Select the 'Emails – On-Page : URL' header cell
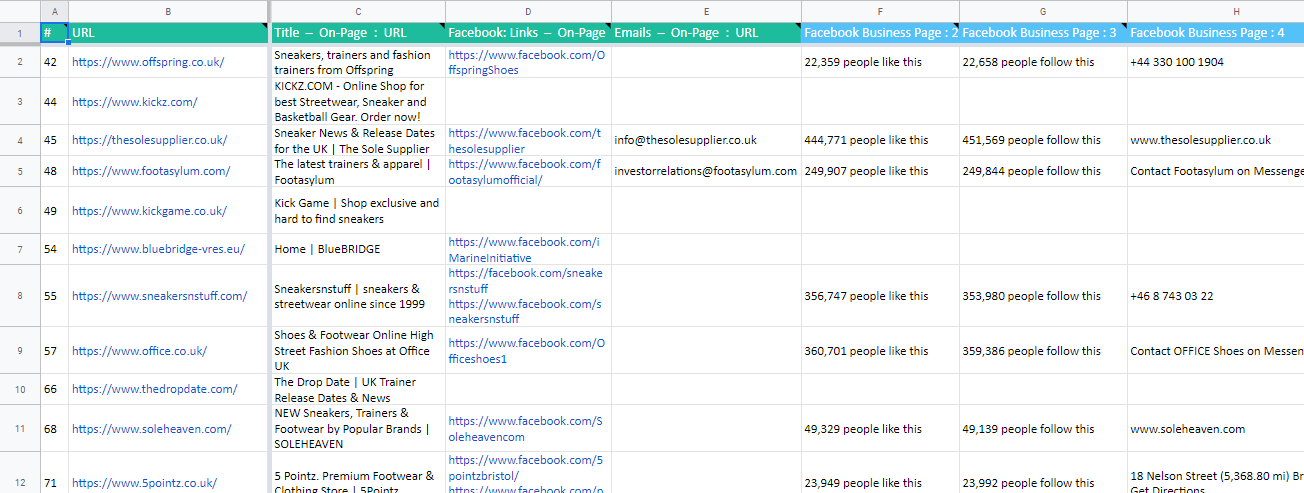This screenshot has width=1304, height=493. coord(706,32)
